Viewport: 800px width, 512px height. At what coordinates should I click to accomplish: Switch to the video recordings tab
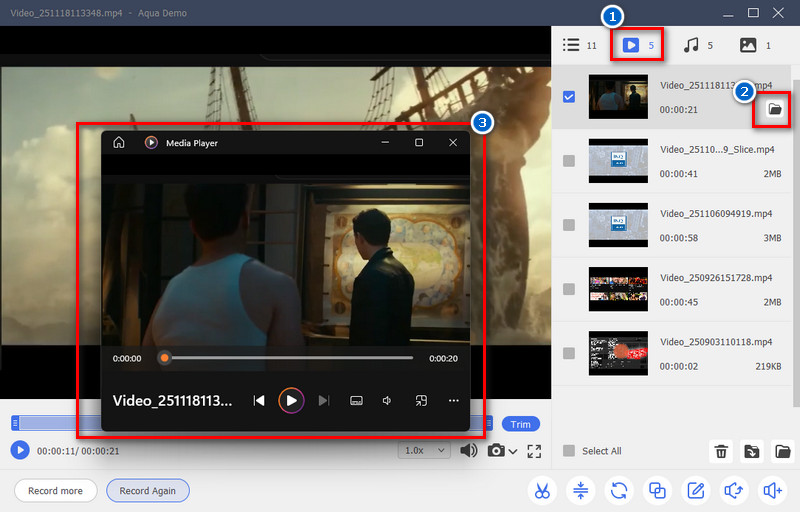(638, 45)
